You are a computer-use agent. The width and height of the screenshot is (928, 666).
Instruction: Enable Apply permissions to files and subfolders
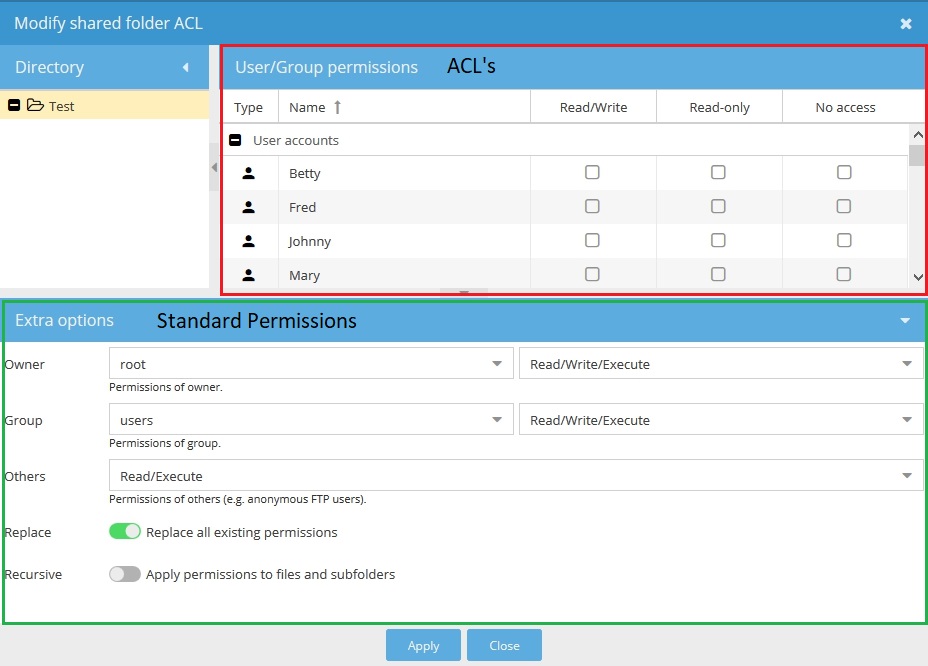(124, 574)
